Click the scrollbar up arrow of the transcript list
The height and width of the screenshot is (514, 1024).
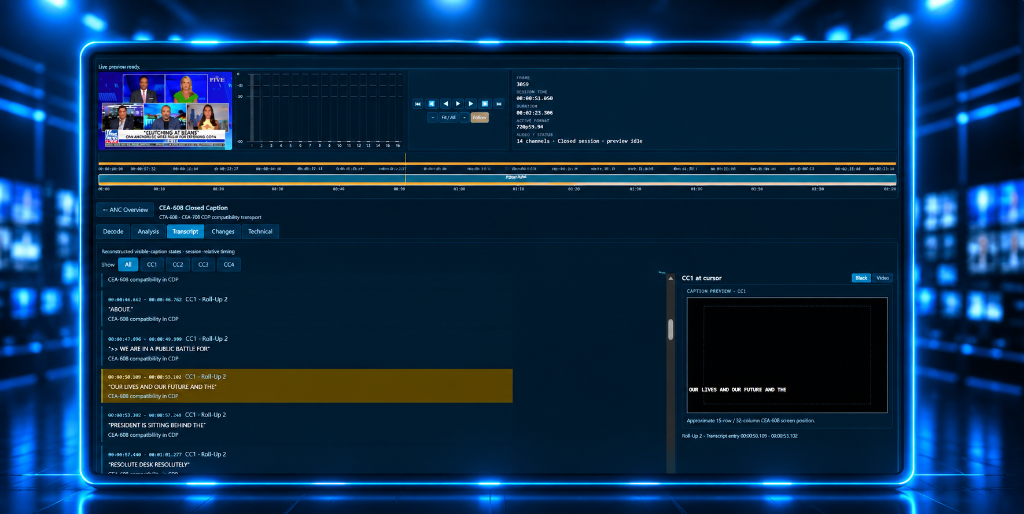coord(671,279)
